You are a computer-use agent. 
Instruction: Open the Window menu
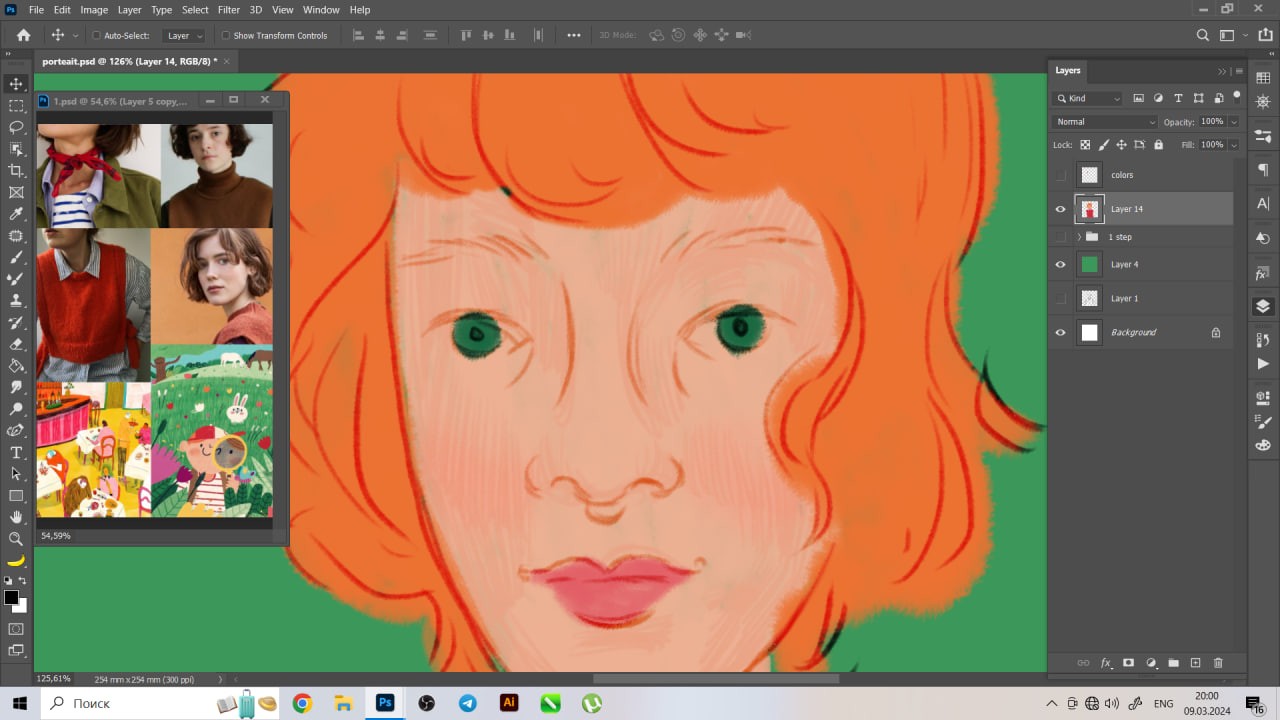click(321, 10)
